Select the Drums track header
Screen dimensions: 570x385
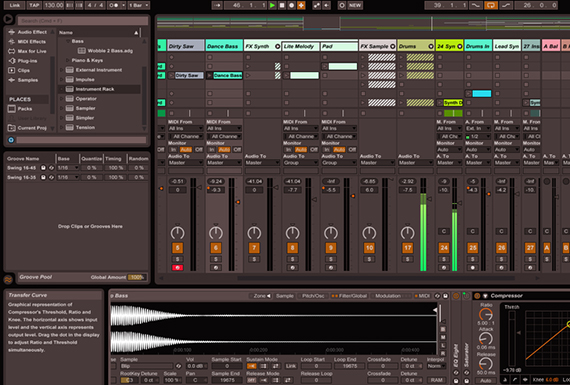[x=416, y=46]
